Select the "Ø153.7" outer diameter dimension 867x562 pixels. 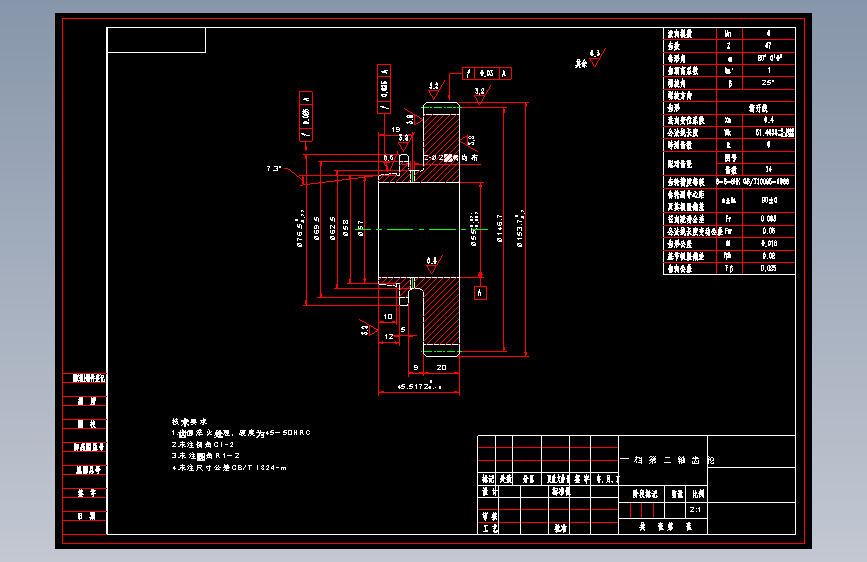click(520, 230)
